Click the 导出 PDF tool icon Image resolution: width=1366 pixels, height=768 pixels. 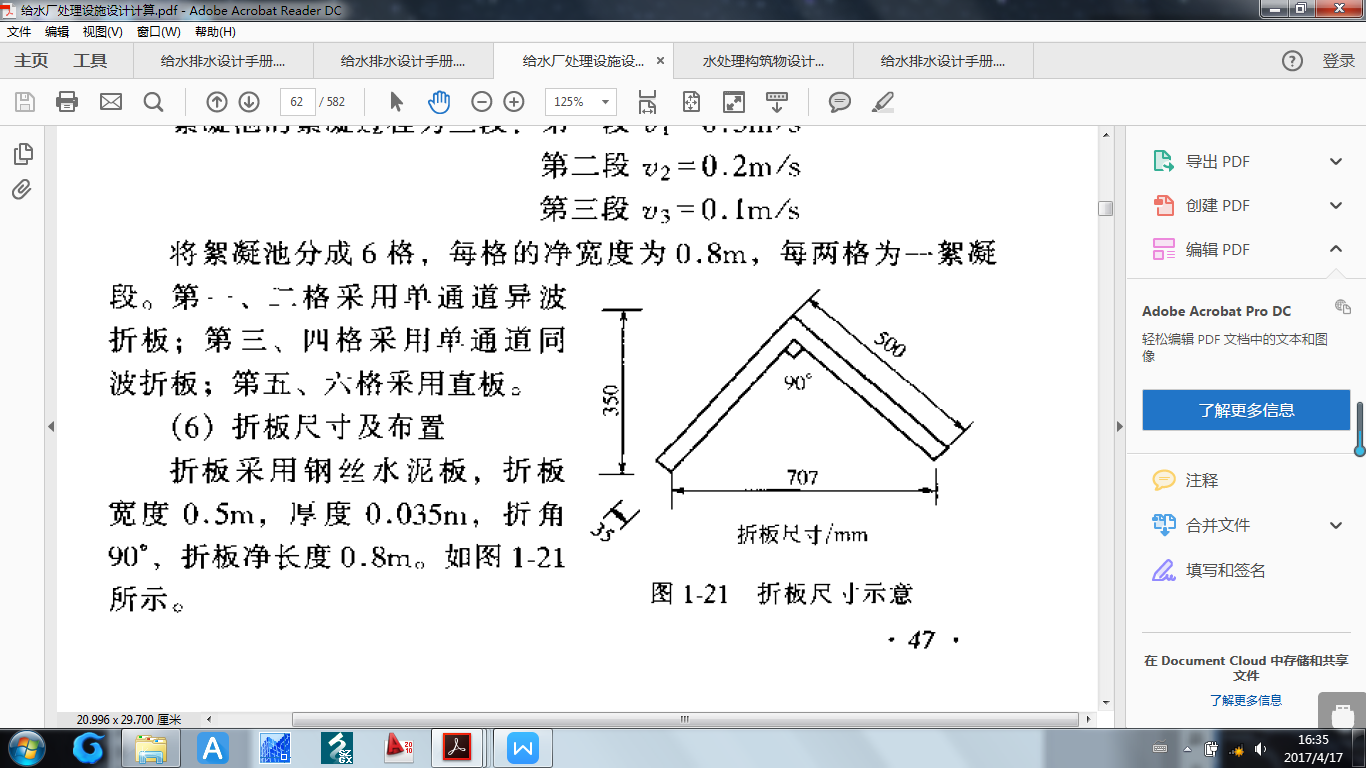[1163, 161]
